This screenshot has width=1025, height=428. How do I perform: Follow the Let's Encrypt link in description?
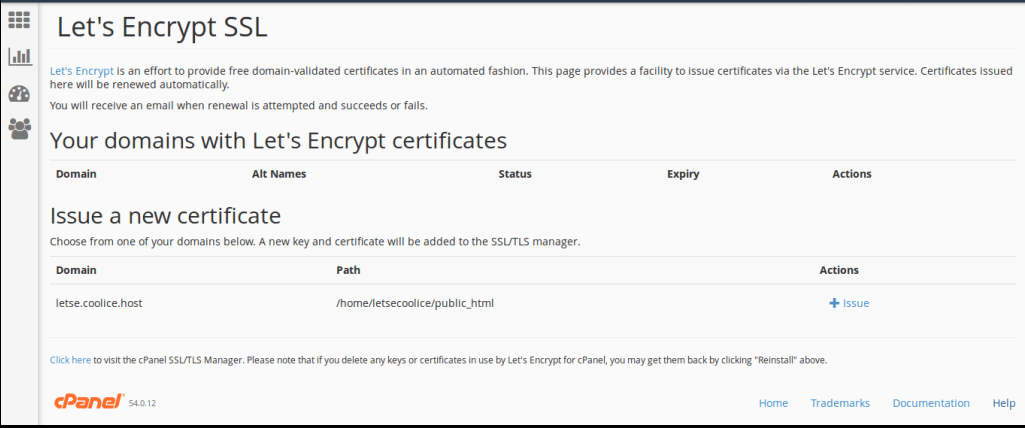tap(82, 71)
